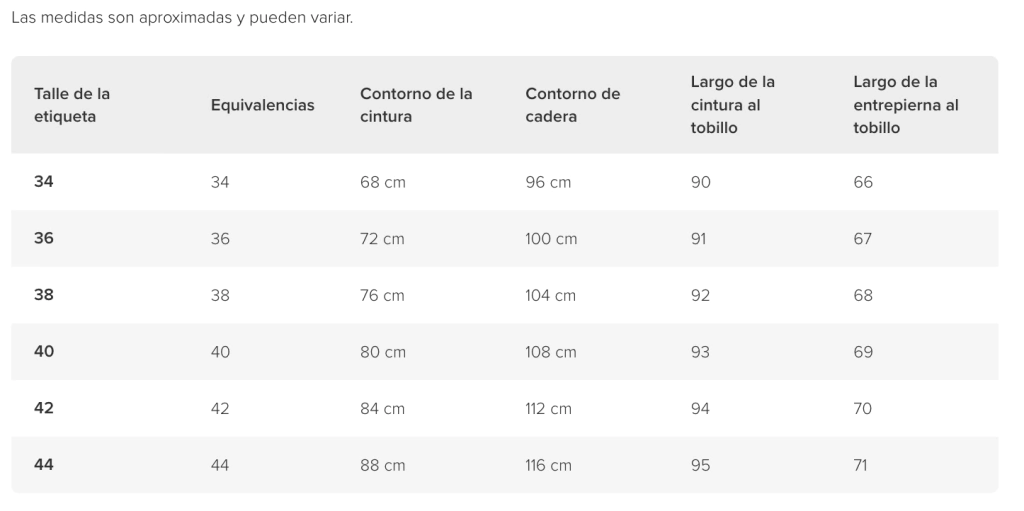Screen dimensions: 1024x511
Task: Click the "Talle de la etiqueta" column header
Action: coord(72,105)
